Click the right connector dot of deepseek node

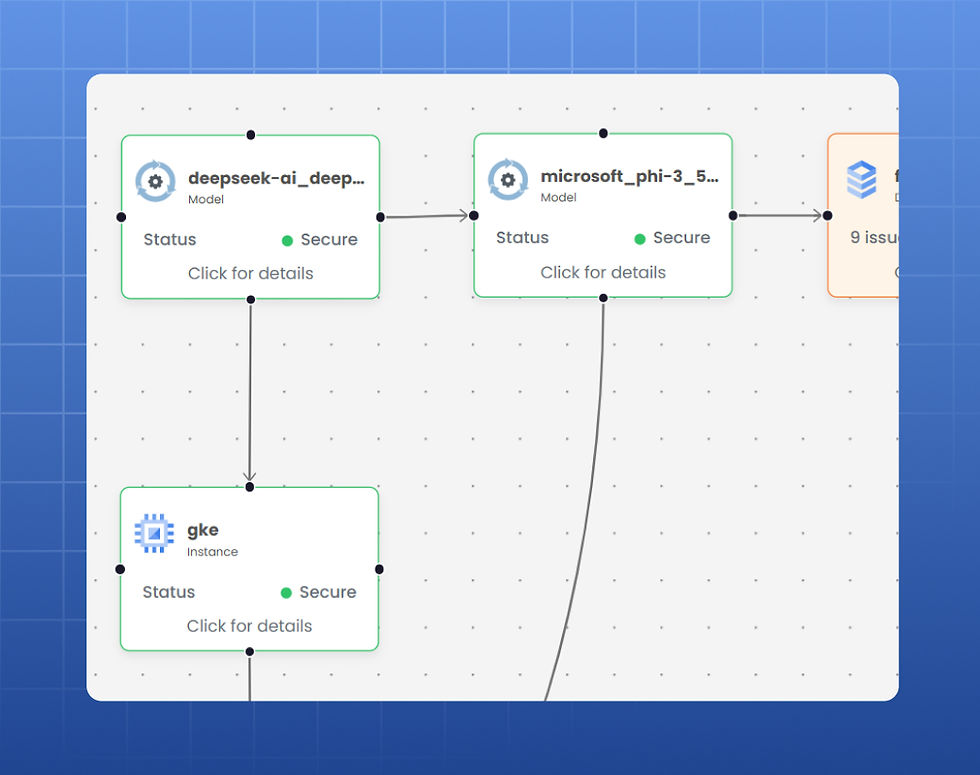(380, 217)
